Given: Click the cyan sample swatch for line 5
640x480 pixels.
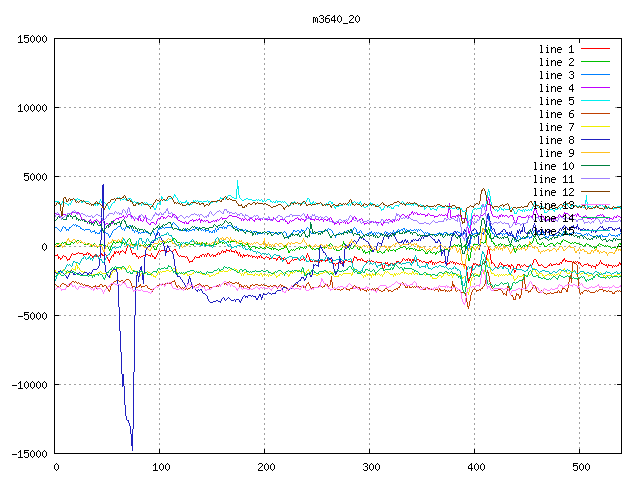Looking at the screenshot, I should [596, 101].
